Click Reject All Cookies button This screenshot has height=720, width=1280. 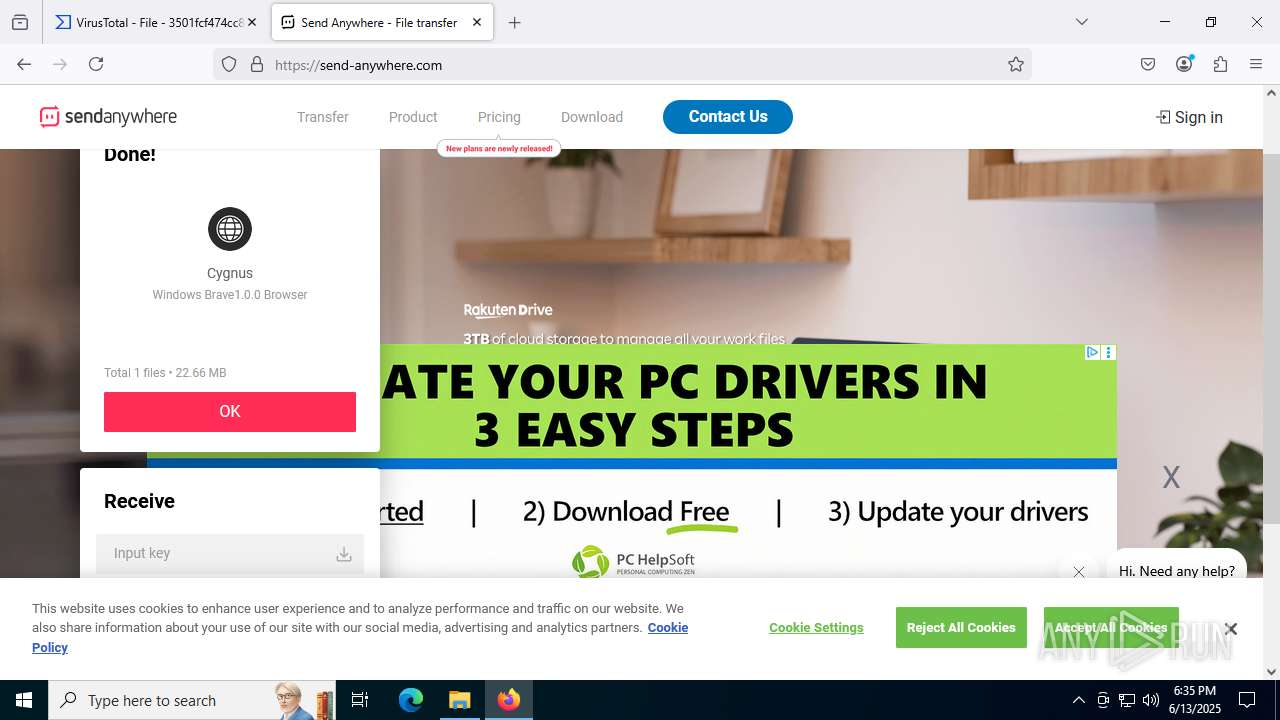click(x=961, y=627)
